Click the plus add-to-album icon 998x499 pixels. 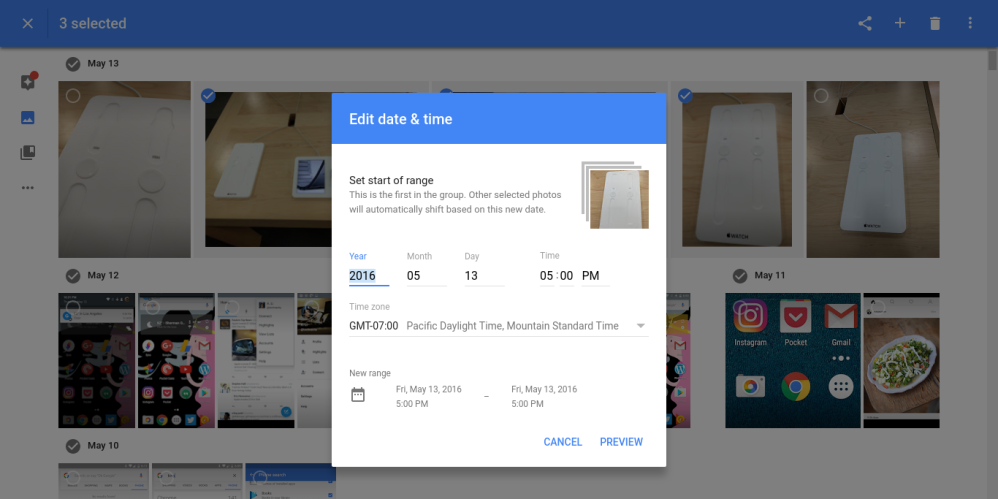point(900,23)
